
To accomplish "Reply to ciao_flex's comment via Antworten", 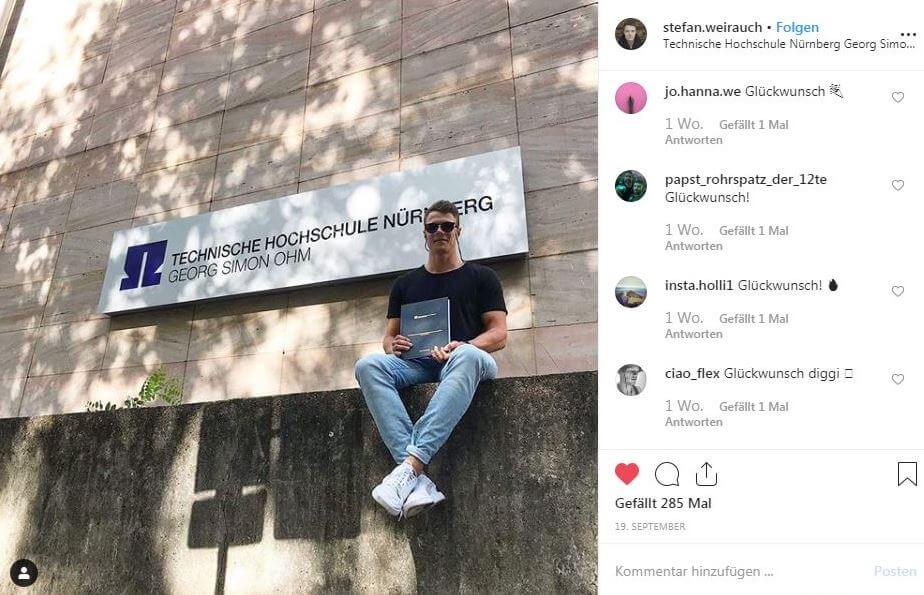I will (694, 422).
